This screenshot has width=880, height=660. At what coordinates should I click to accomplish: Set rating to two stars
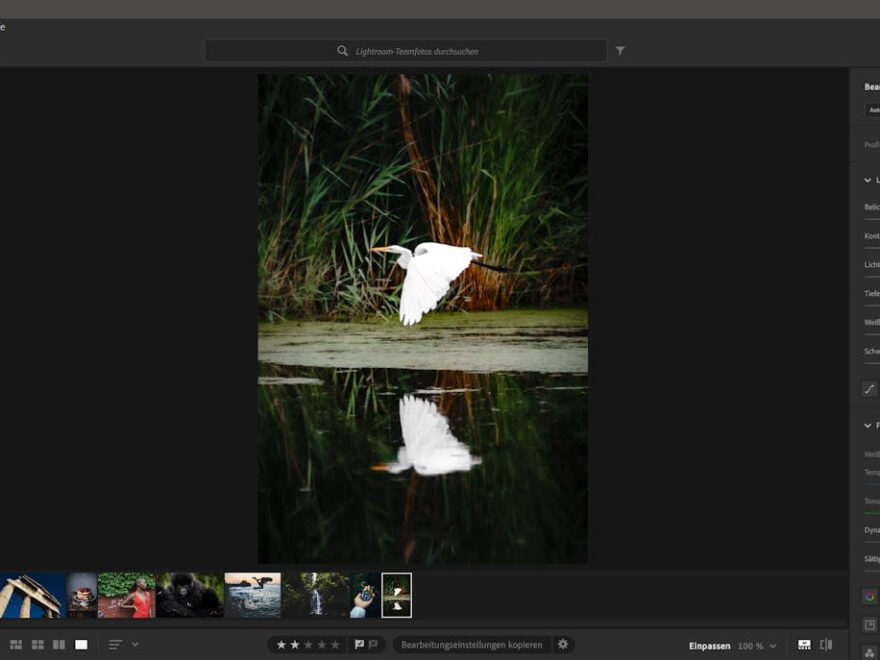(295, 645)
